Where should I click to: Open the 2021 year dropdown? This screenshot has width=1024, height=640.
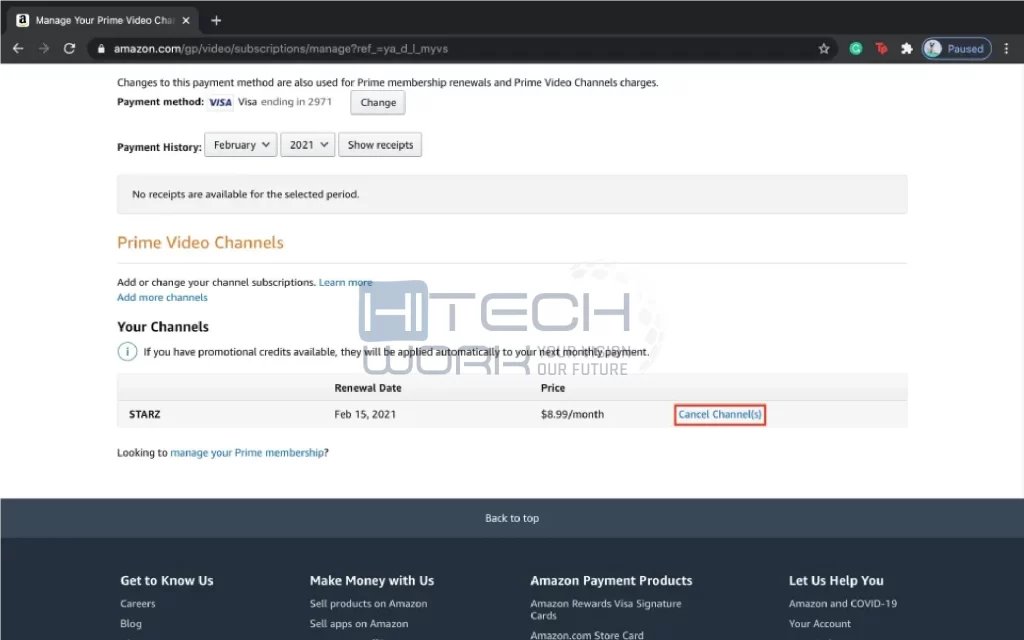(x=308, y=145)
